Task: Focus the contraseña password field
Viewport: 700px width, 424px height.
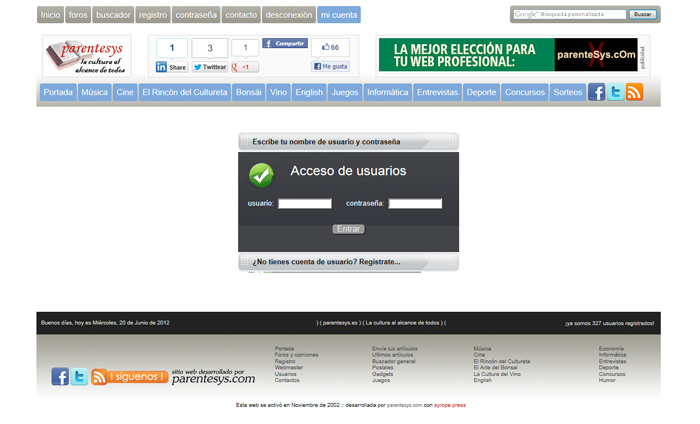Action: [x=414, y=204]
